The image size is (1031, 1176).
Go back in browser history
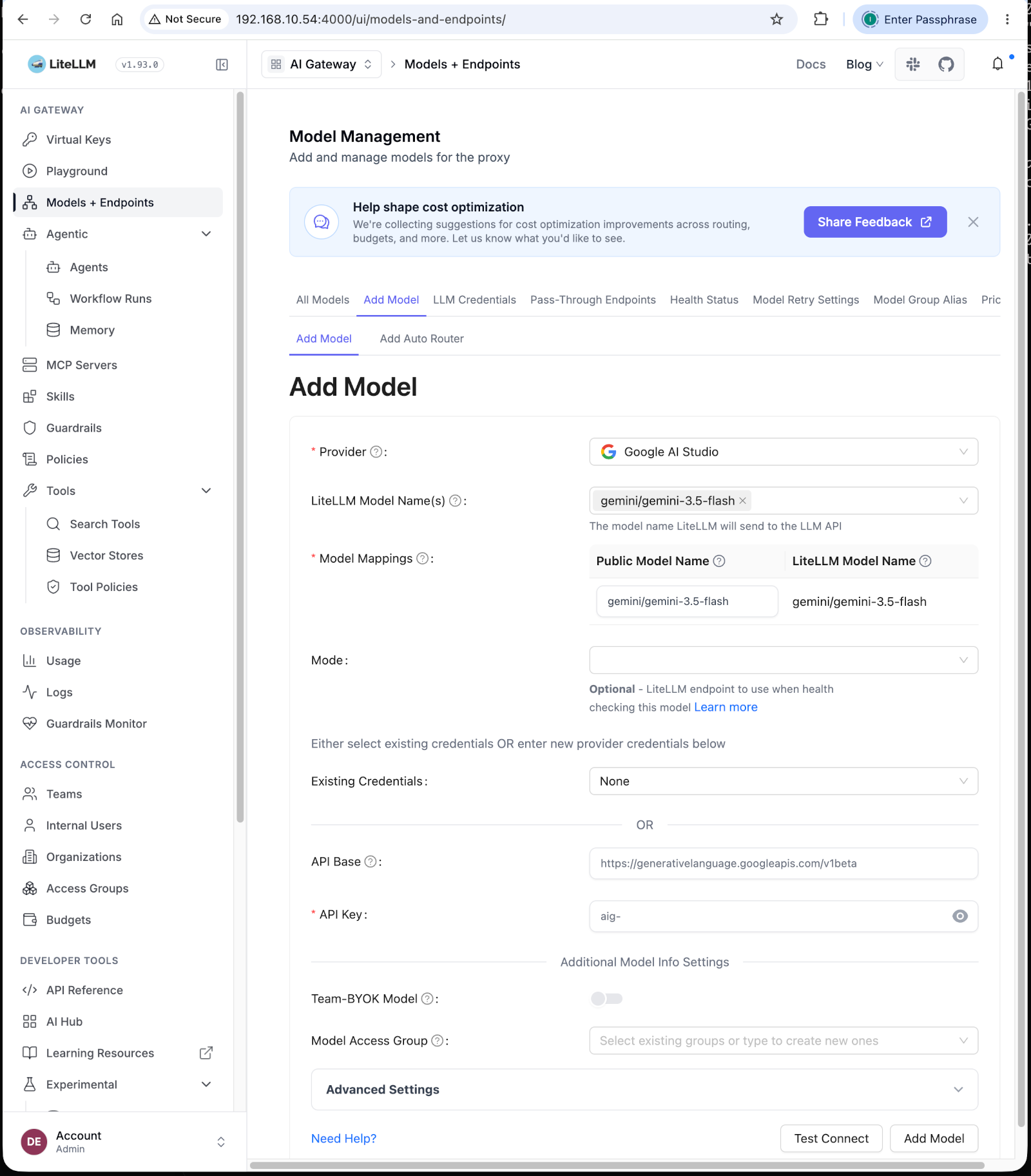(23, 19)
